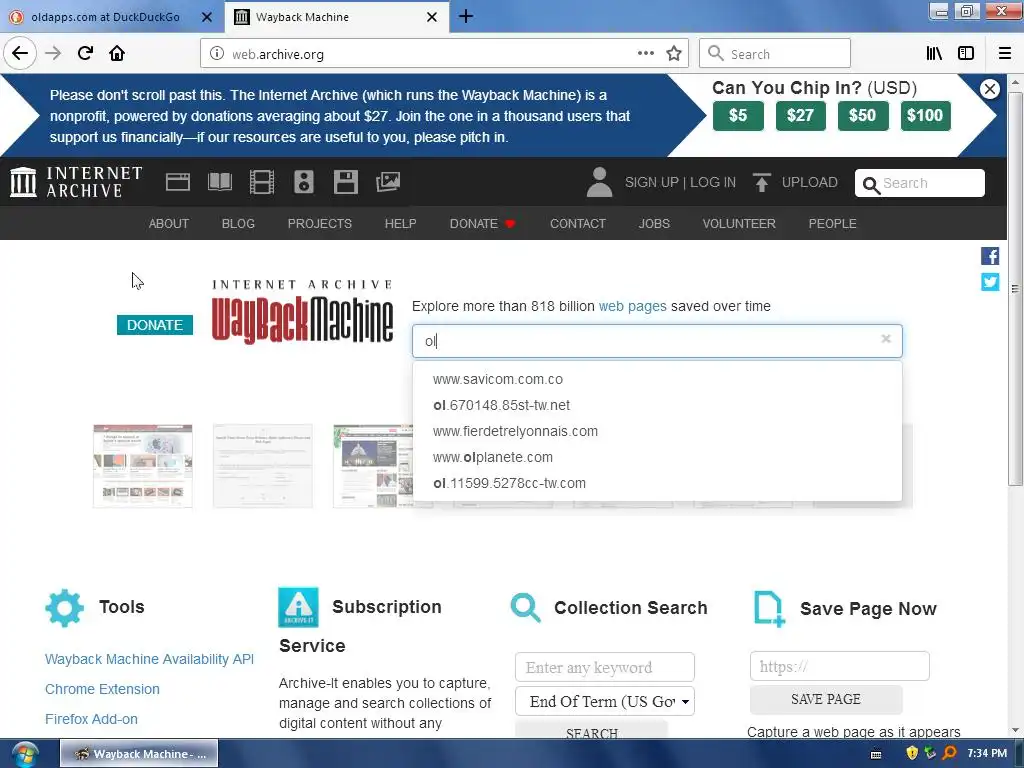Donate $5 from the banner
This screenshot has height=768, width=1024.
[738, 116]
